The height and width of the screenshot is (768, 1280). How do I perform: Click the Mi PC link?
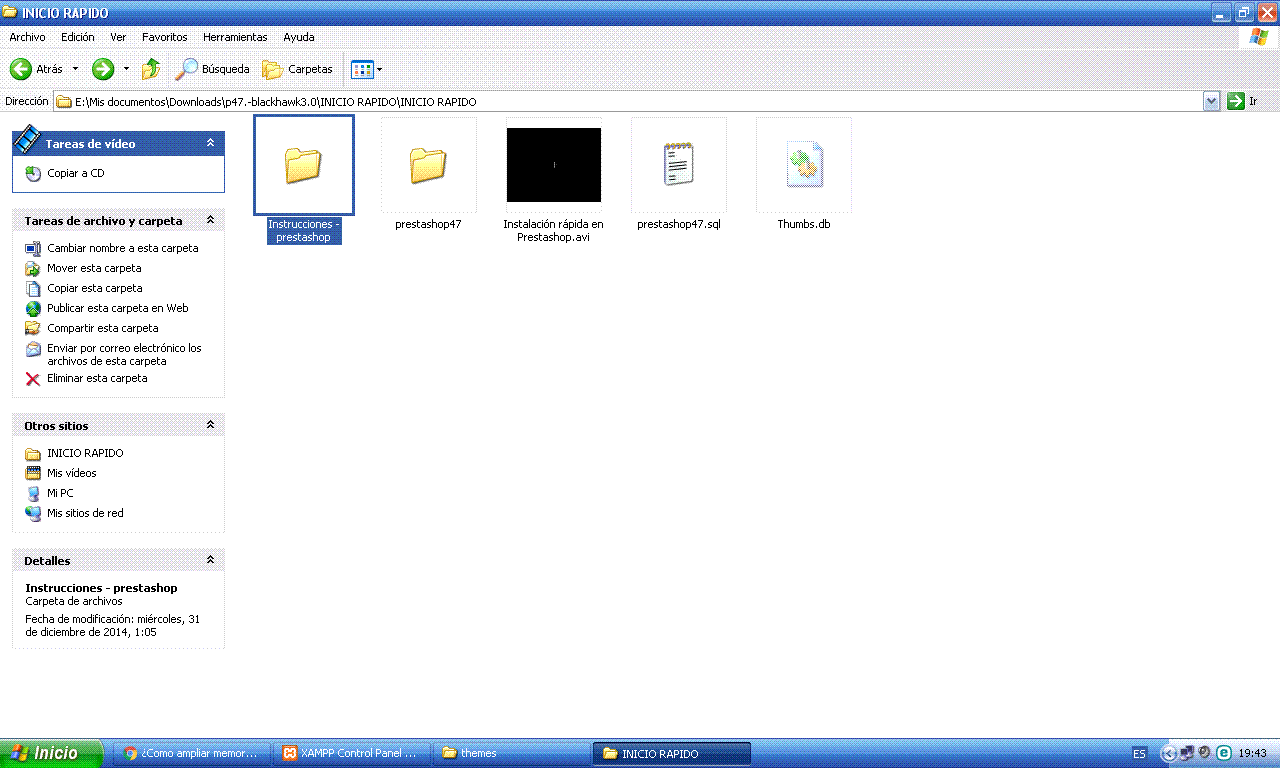coord(60,493)
